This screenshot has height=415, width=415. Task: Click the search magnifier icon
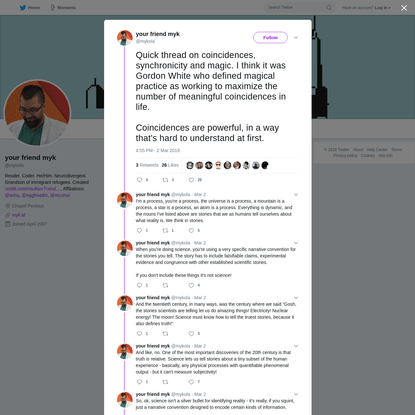pyautogui.click(x=329, y=7)
